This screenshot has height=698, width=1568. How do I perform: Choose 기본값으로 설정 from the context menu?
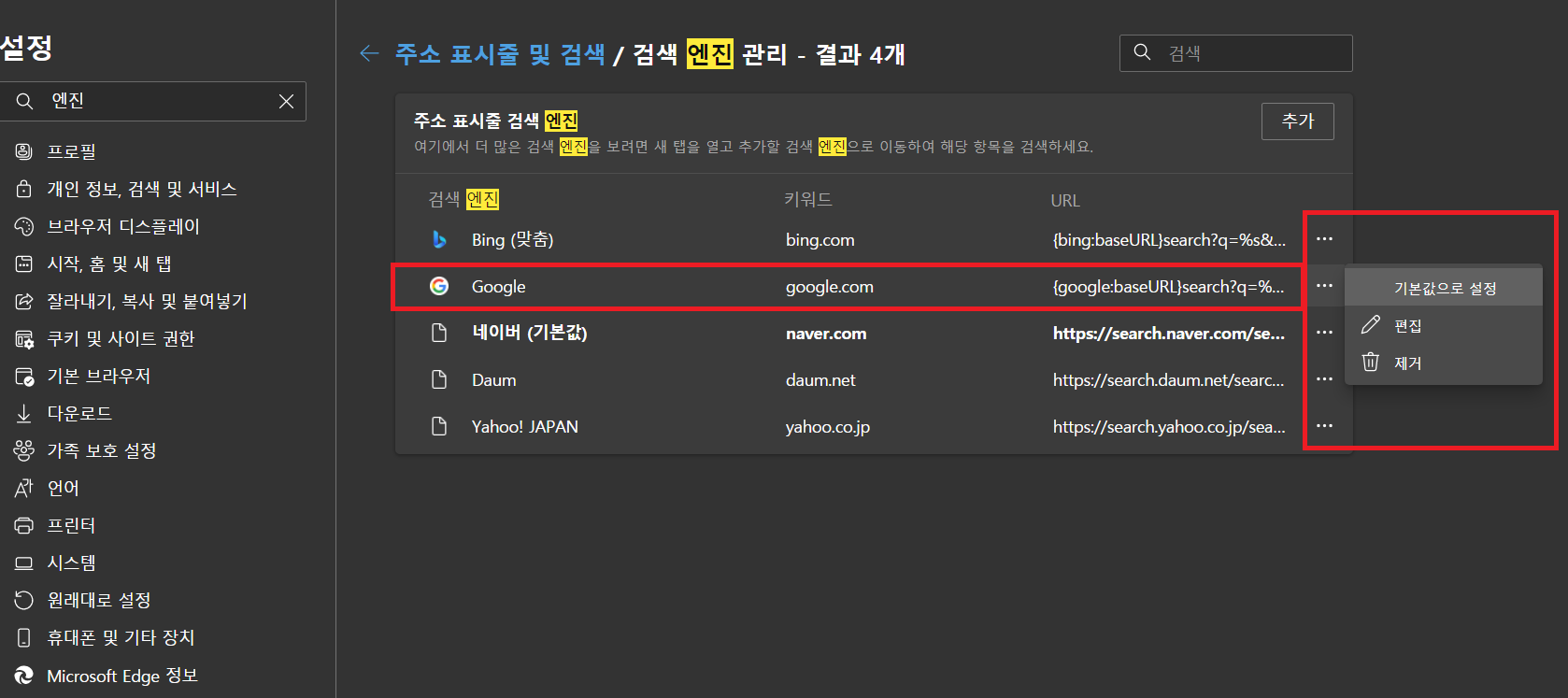click(x=1444, y=288)
